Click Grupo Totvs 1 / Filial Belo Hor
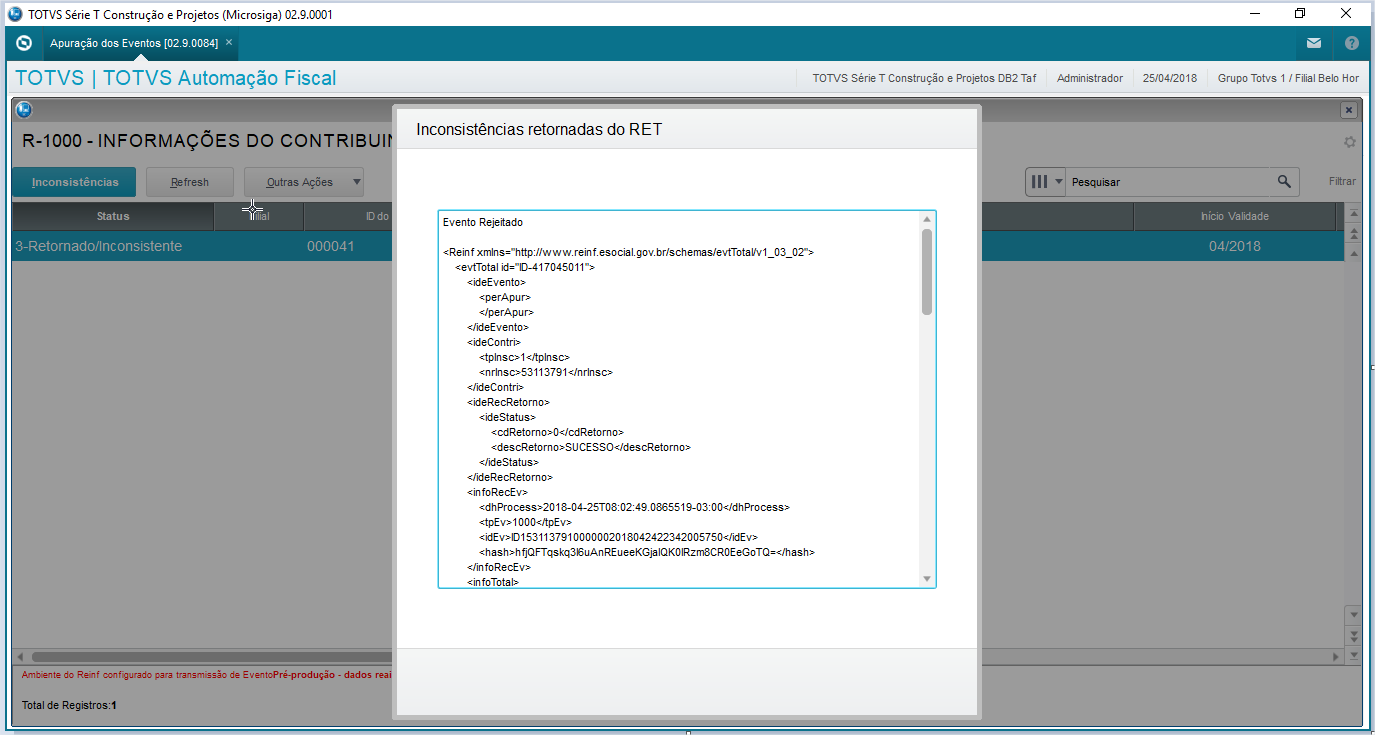The width and height of the screenshot is (1375, 735). pos(1288,78)
